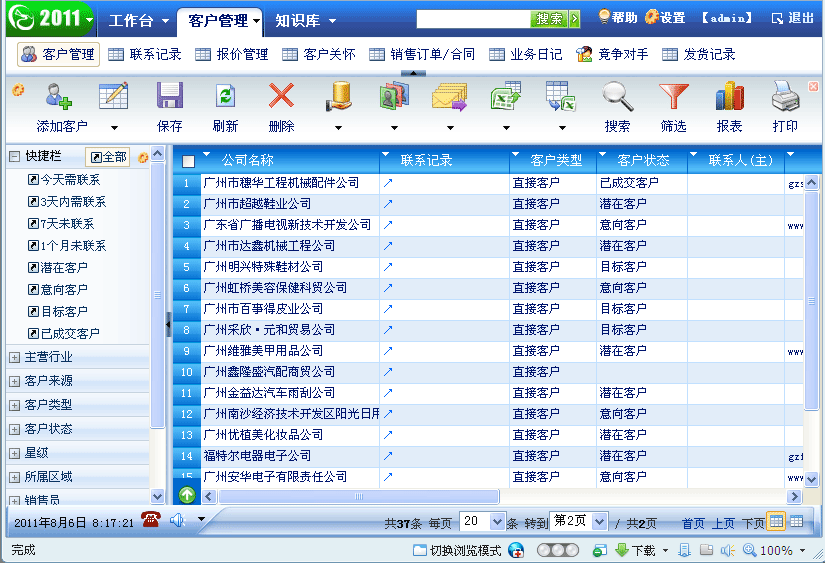Switch to the 报价管理 tab

click(232, 54)
